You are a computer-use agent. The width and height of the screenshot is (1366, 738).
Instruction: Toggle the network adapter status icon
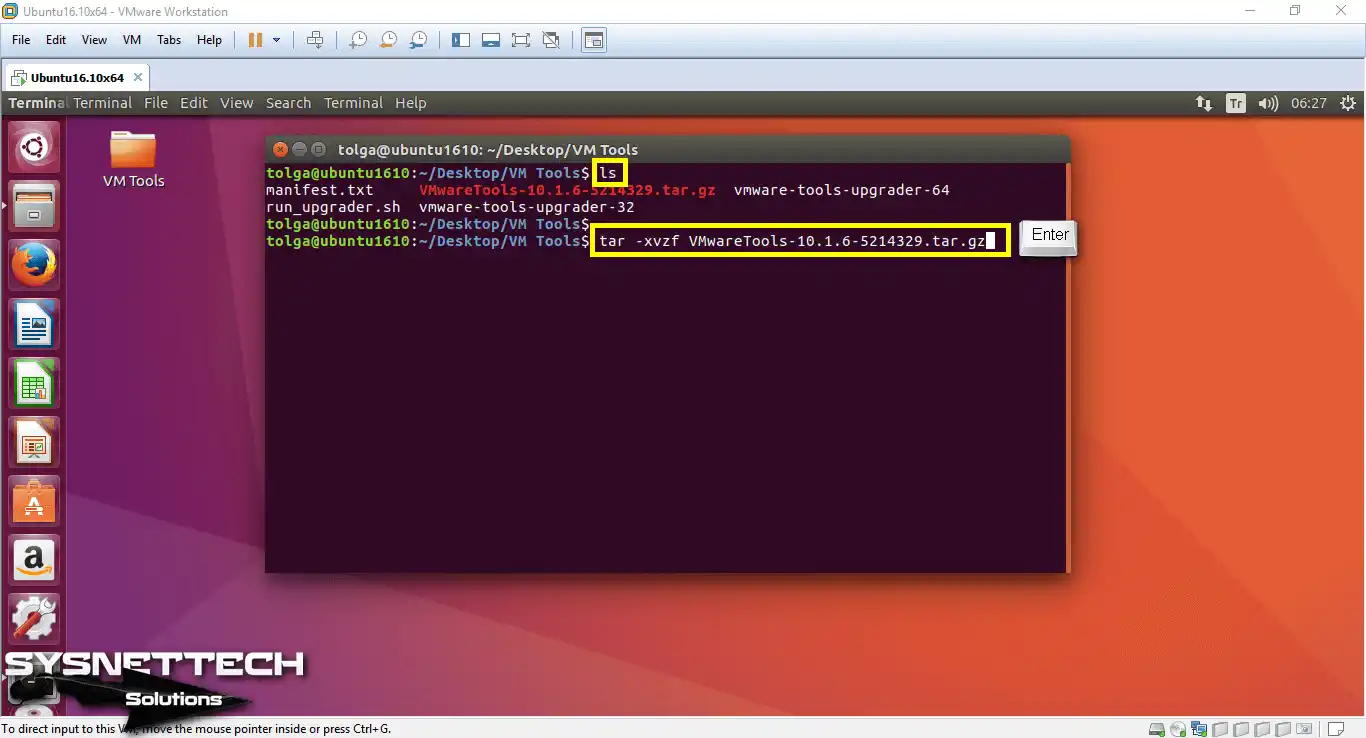pyautogui.click(x=1197, y=729)
